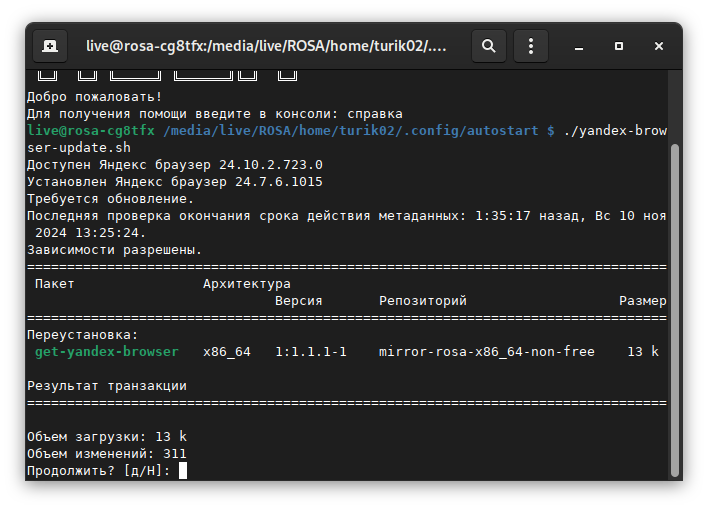
Task: Click the cursor after Продолжить prompt
Action: pyautogui.click(x=183, y=470)
